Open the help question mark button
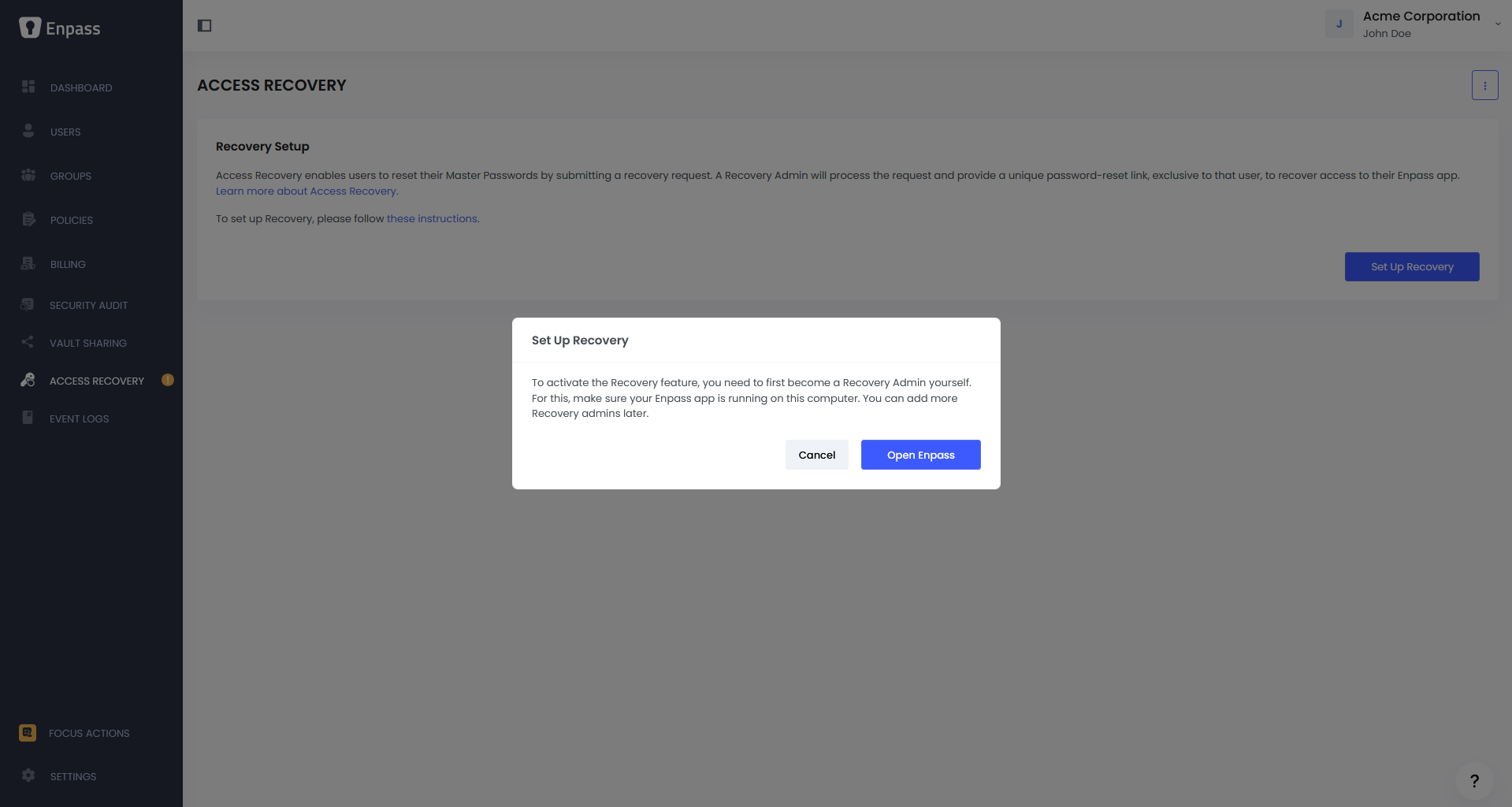Viewport: 1512px width, 807px height. [x=1474, y=781]
